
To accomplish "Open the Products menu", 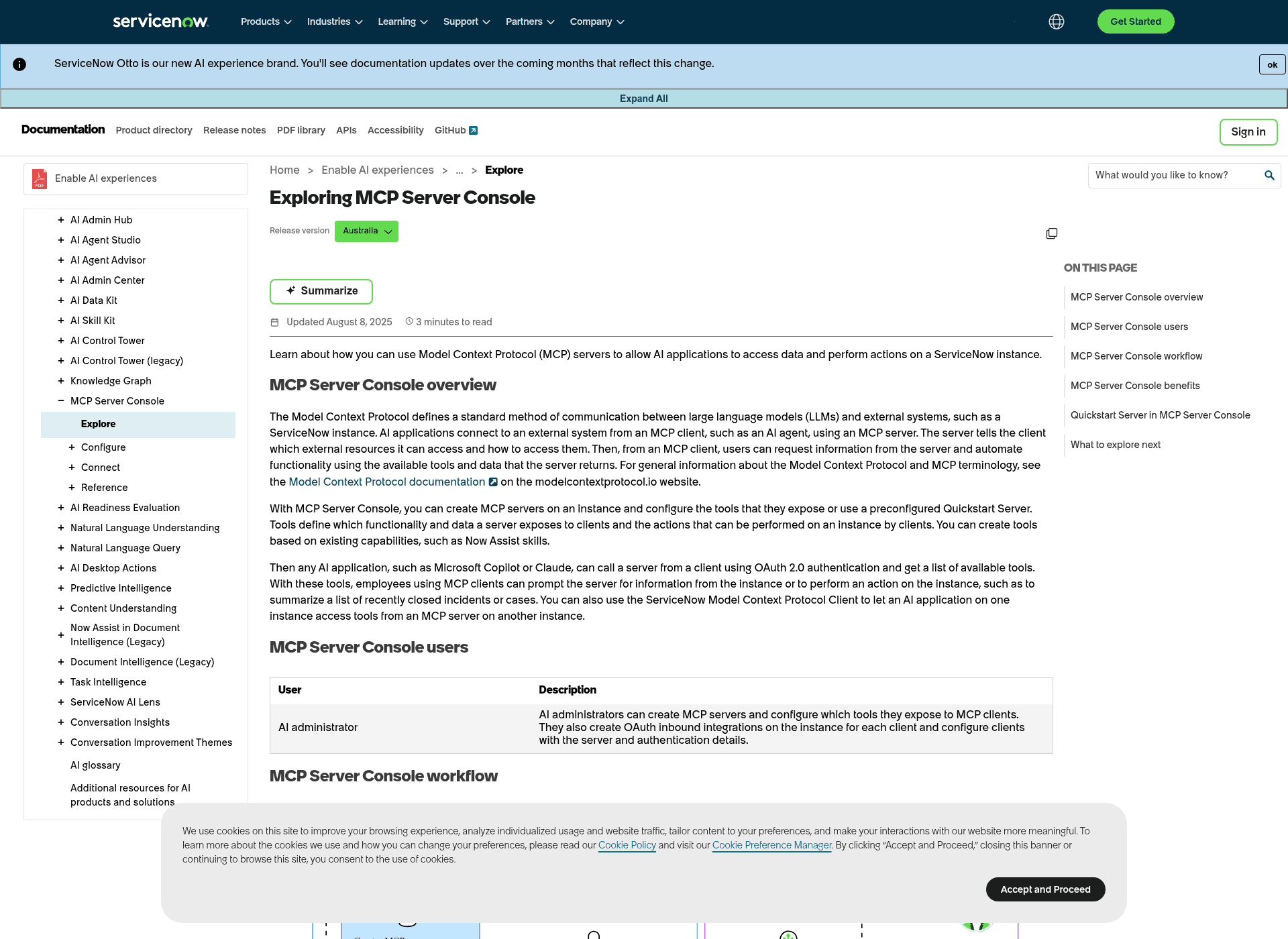I will coord(266,21).
